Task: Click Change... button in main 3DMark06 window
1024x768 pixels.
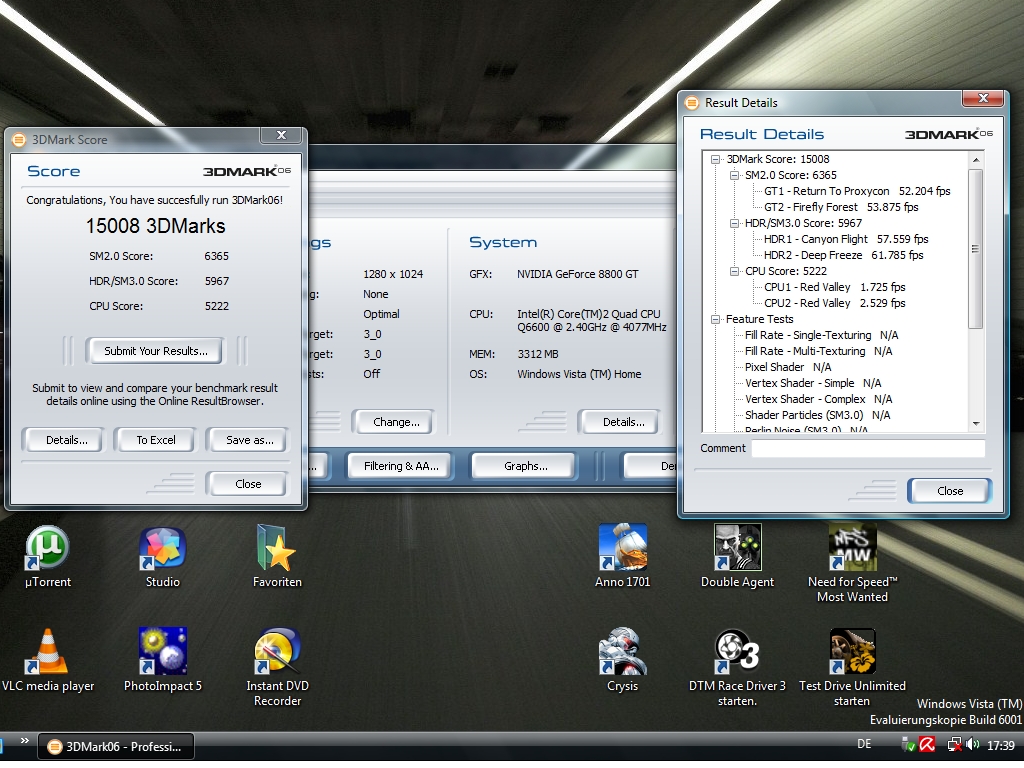Action: [396, 422]
